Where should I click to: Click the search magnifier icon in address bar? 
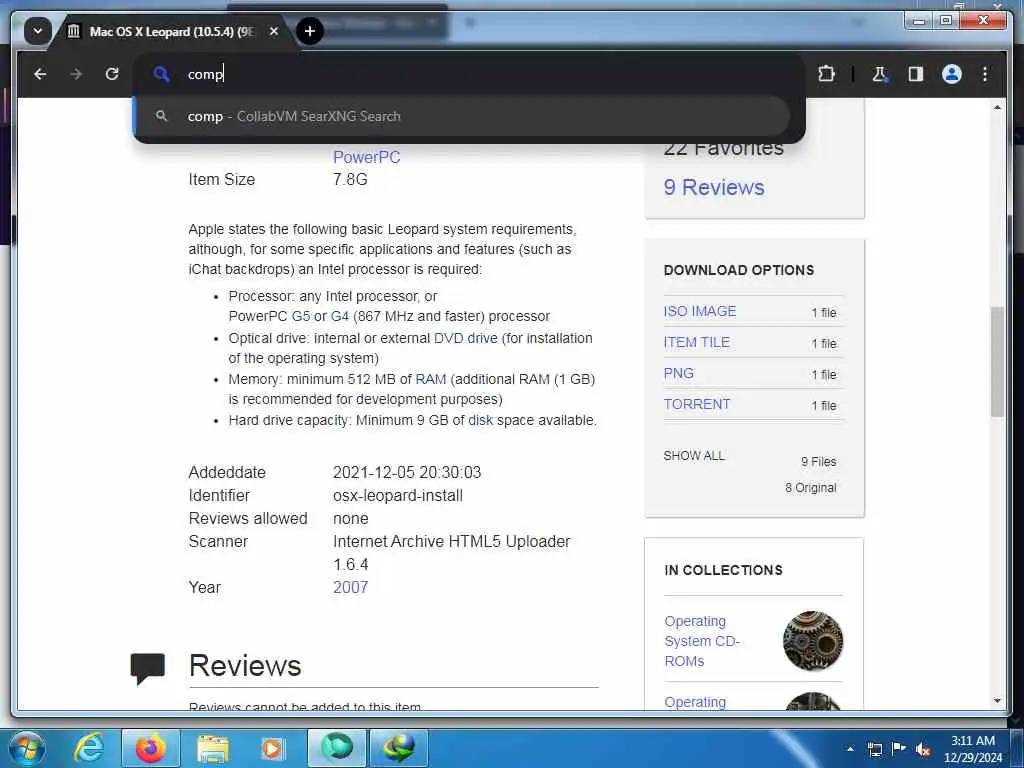tap(161, 74)
